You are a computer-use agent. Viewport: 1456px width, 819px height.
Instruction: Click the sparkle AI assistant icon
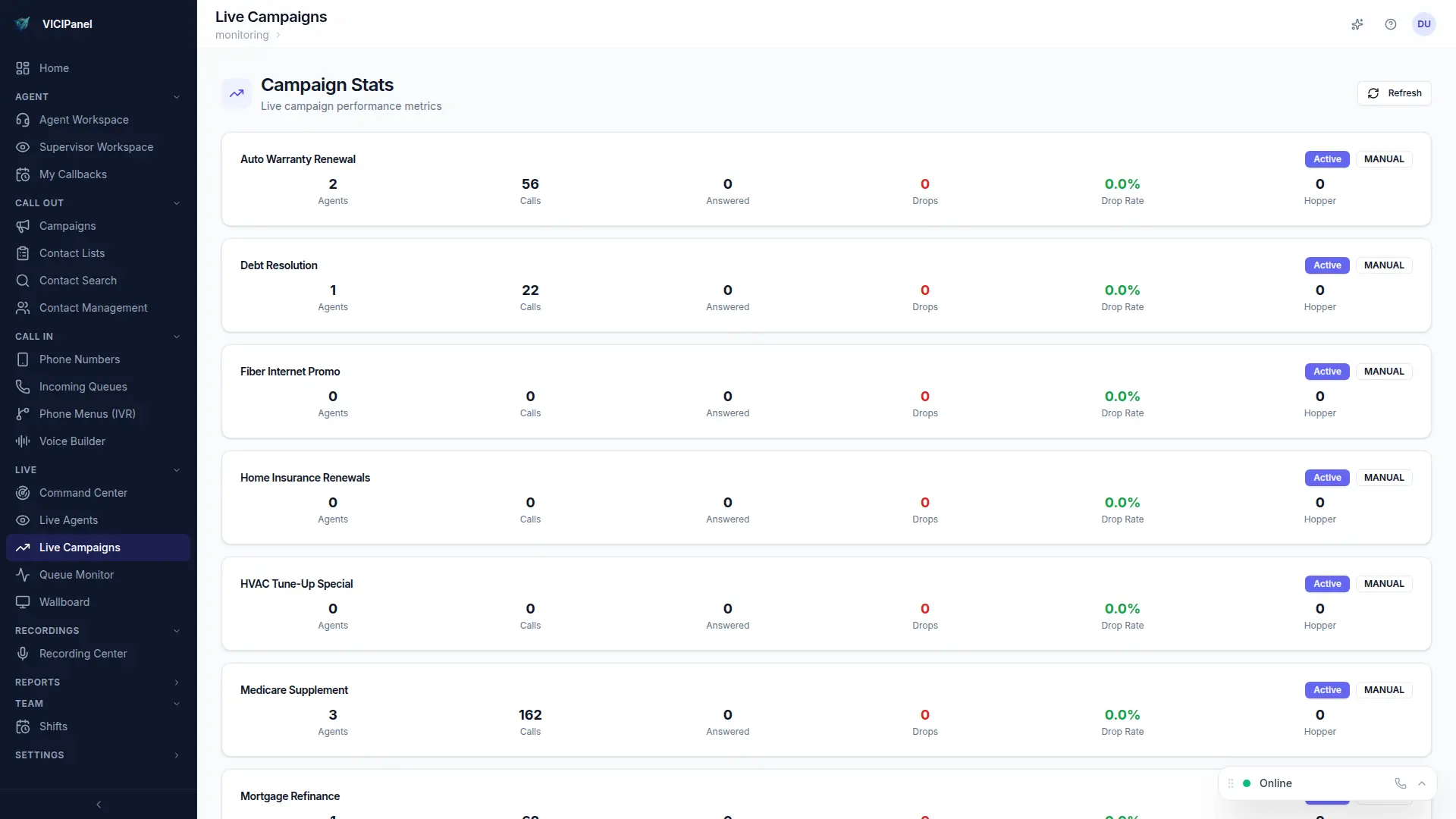point(1357,24)
